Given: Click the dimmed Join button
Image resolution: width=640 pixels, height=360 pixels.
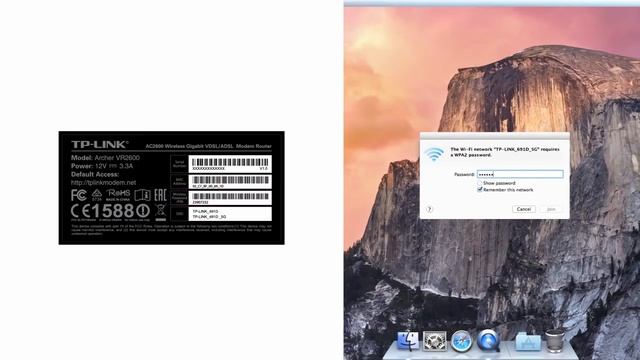Looking at the screenshot, I should pos(551,209).
